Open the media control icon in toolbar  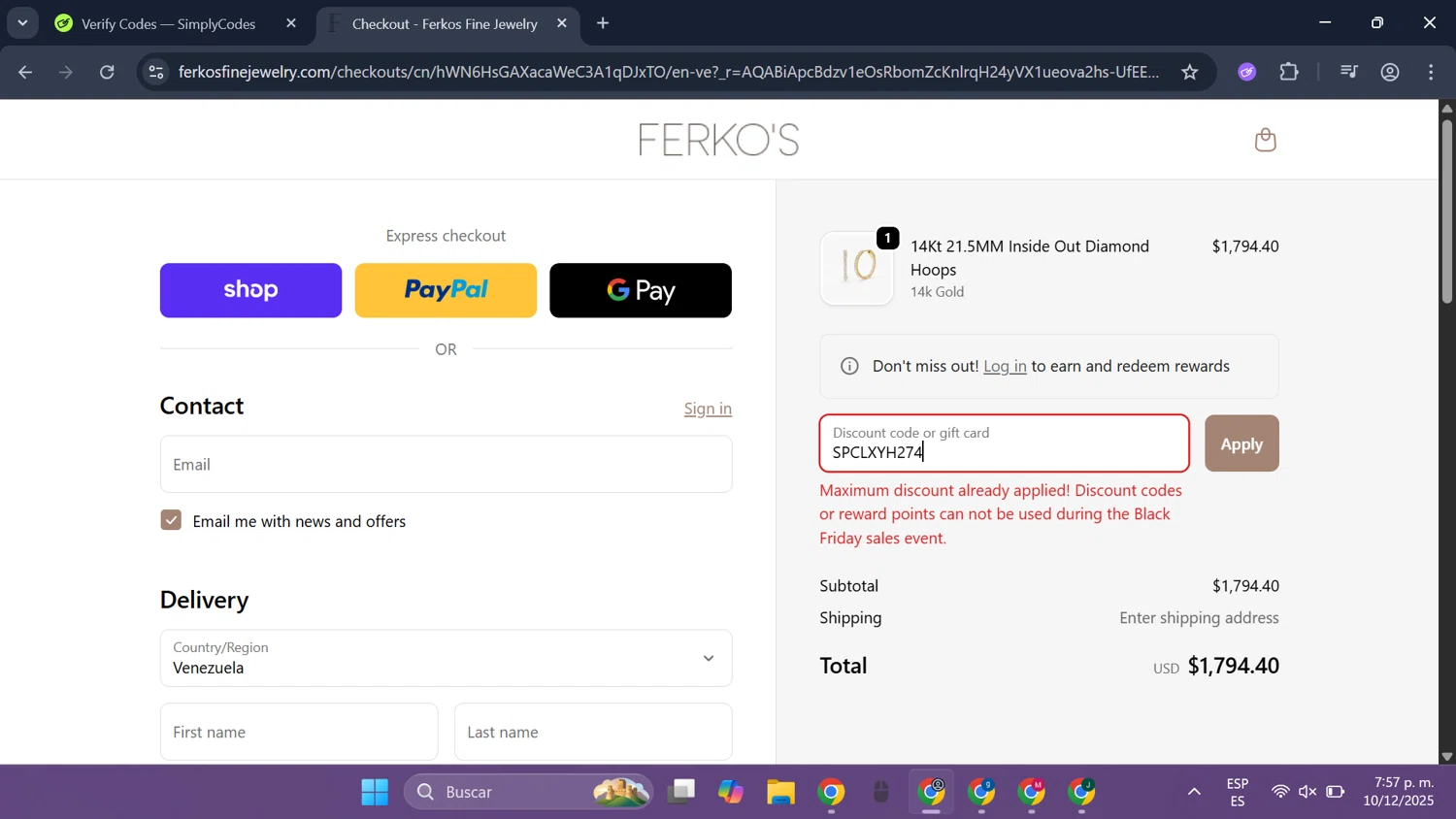click(1348, 72)
